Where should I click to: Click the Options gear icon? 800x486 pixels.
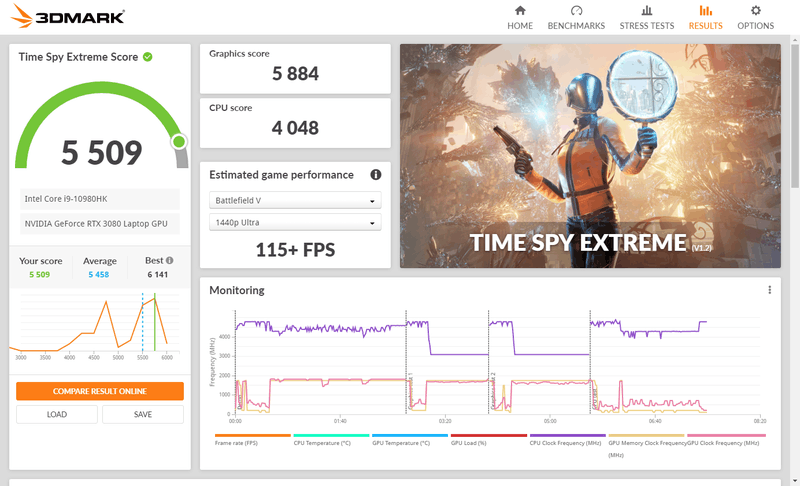click(756, 10)
